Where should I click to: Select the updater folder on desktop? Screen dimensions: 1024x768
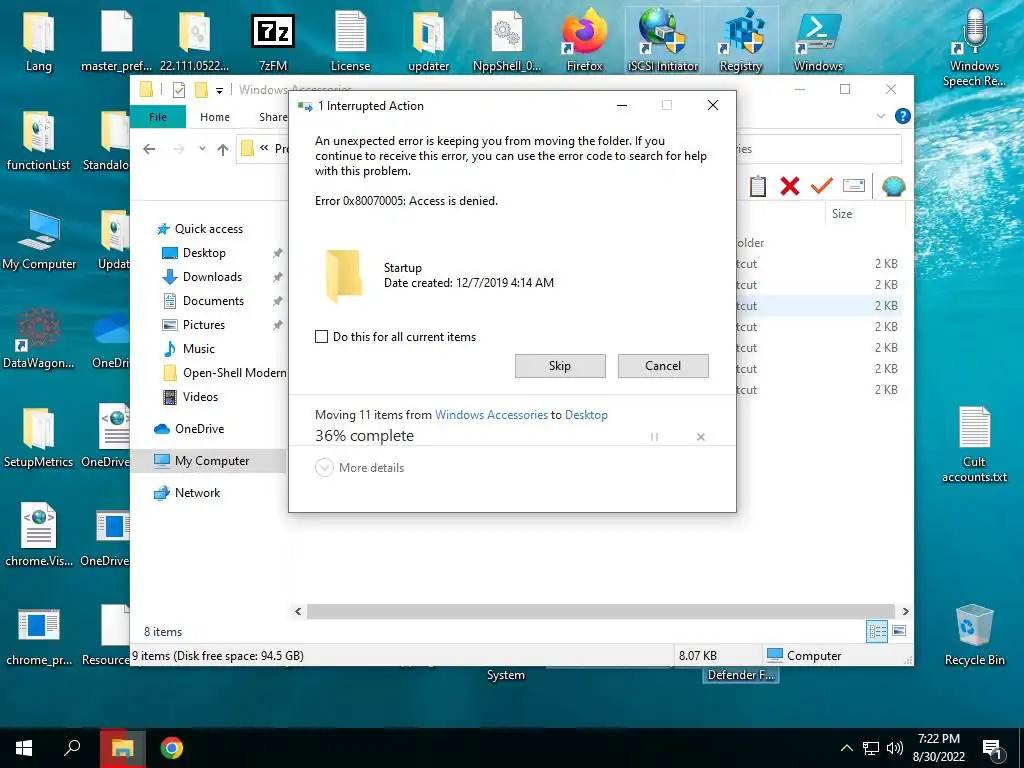428,42
